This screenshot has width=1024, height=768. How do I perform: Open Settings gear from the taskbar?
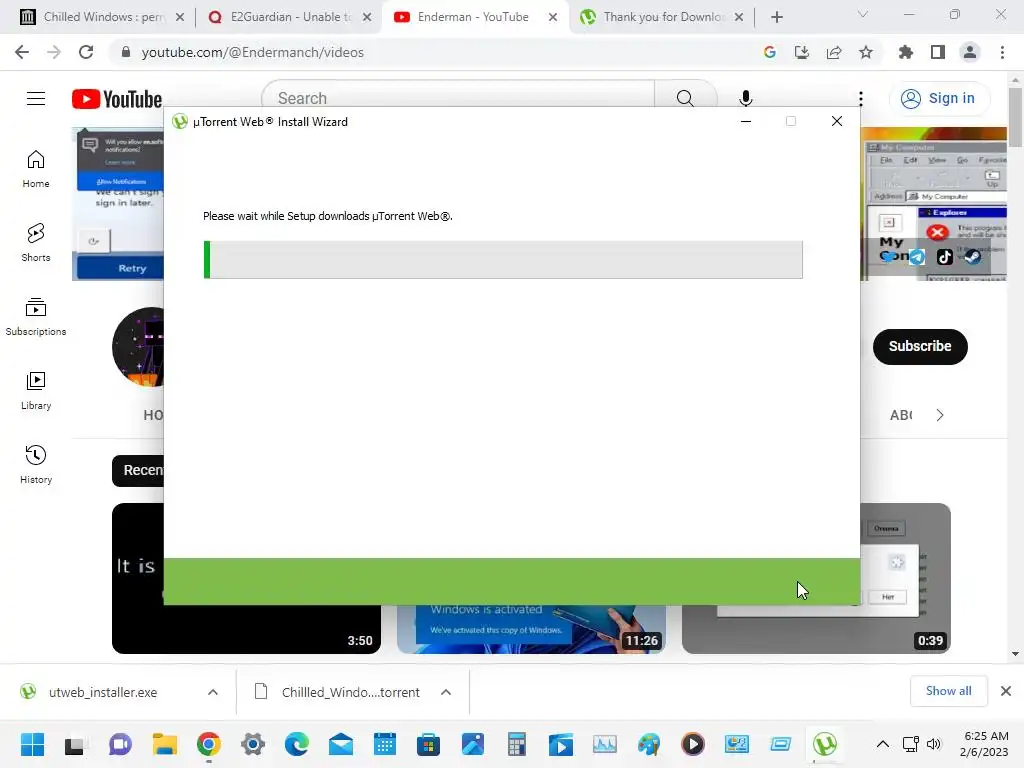point(253,744)
